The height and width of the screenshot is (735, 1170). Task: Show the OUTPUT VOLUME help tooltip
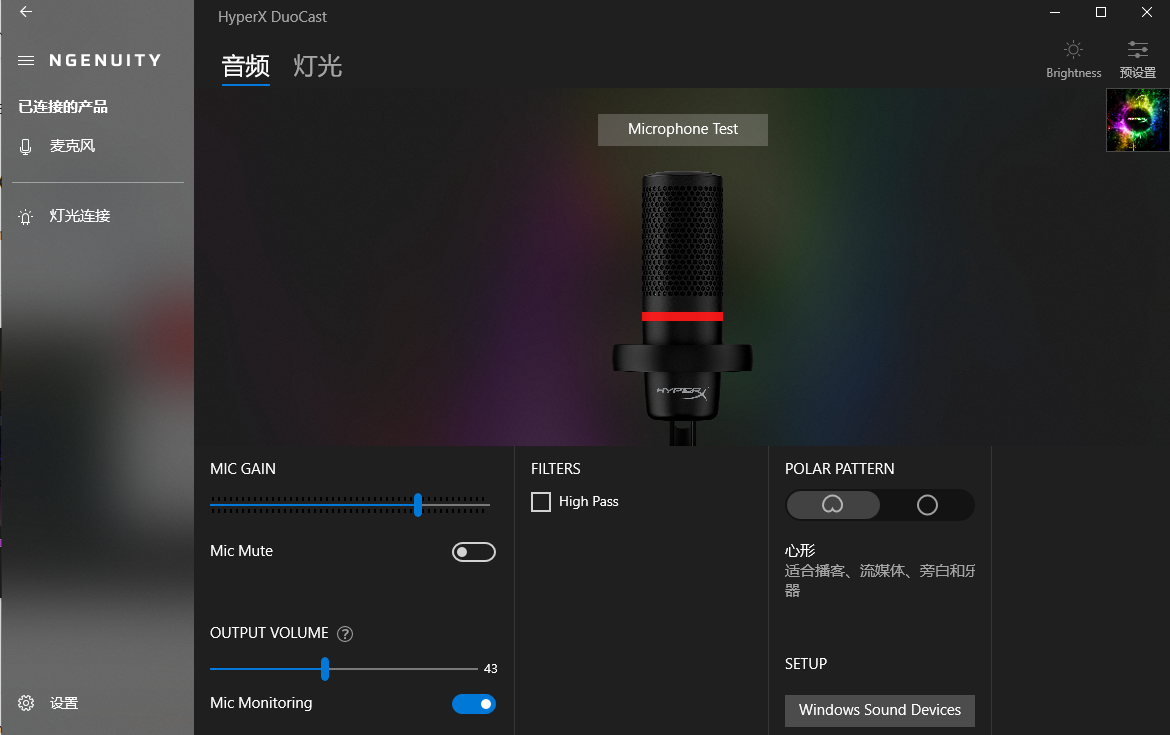coord(345,634)
